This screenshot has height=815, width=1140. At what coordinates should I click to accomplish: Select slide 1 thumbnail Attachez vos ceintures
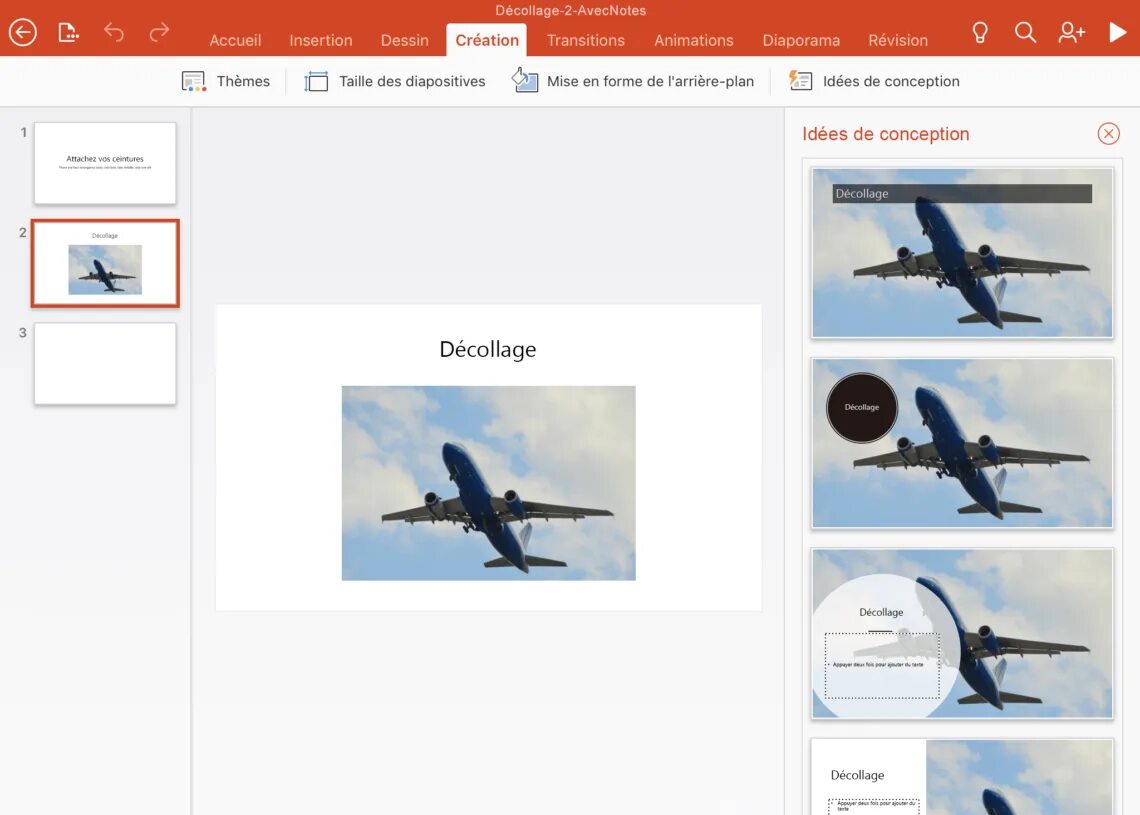[105, 163]
